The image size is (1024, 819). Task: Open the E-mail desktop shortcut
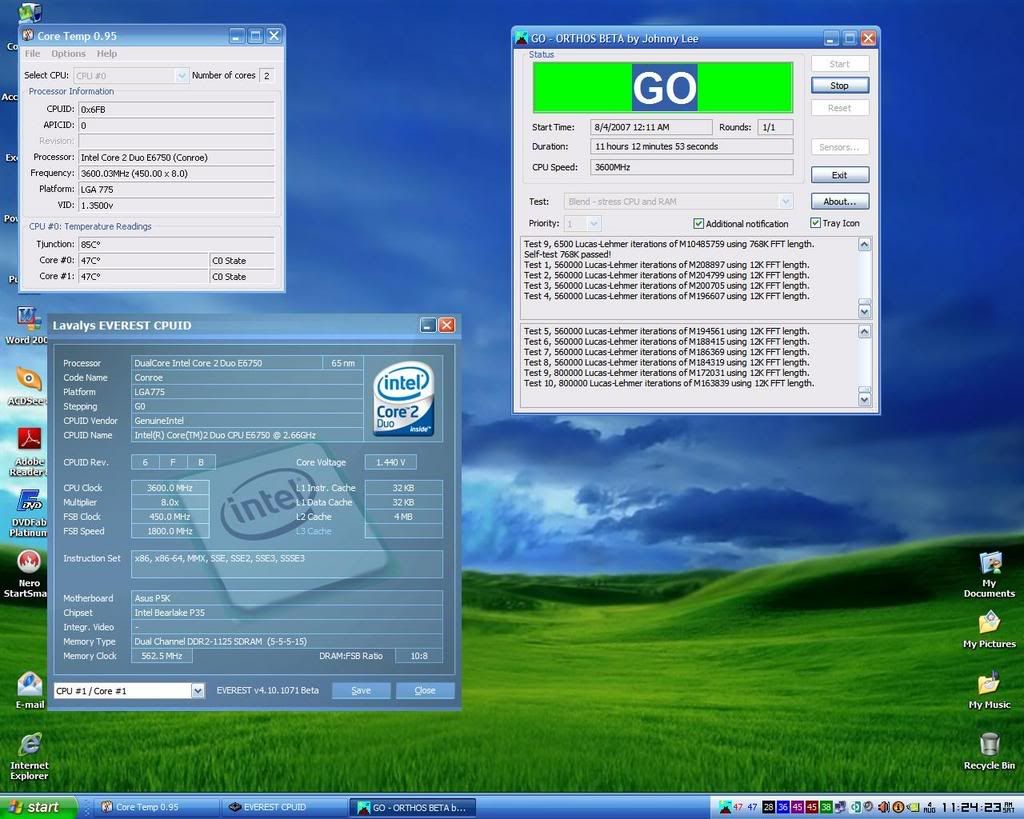[30, 690]
